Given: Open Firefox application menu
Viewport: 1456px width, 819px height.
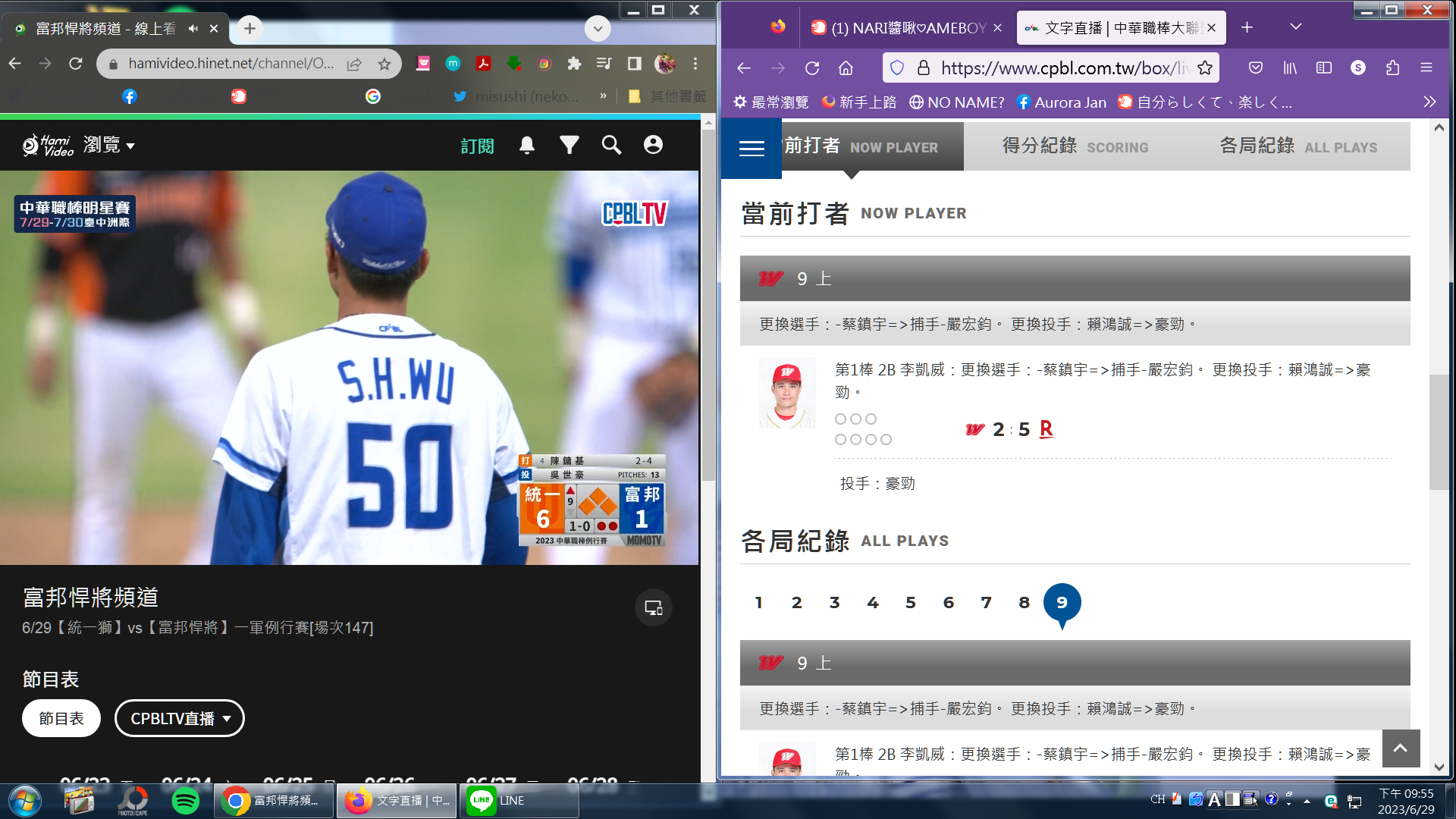Looking at the screenshot, I should [x=1426, y=68].
